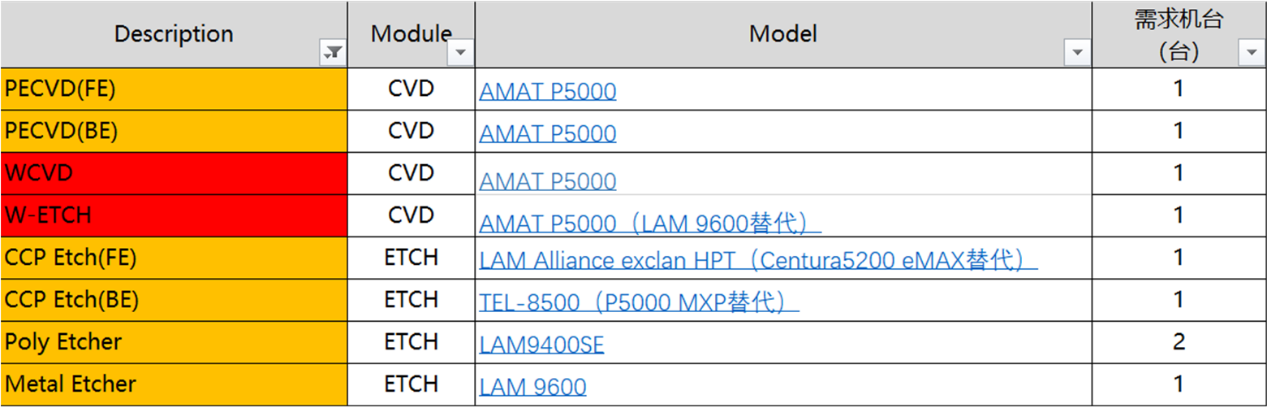Screen dimensions: 1267x408
Task: Click the TEL-8500 (P5000 MXP替代) link
Action: tap(638, 302)
